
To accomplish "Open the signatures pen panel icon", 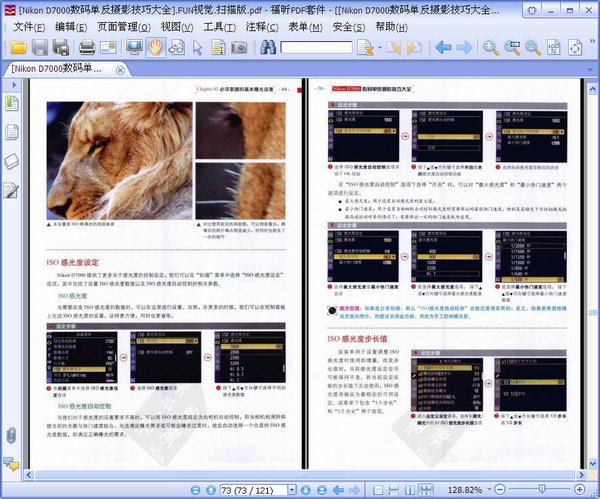I will click(x=11, y=191).
